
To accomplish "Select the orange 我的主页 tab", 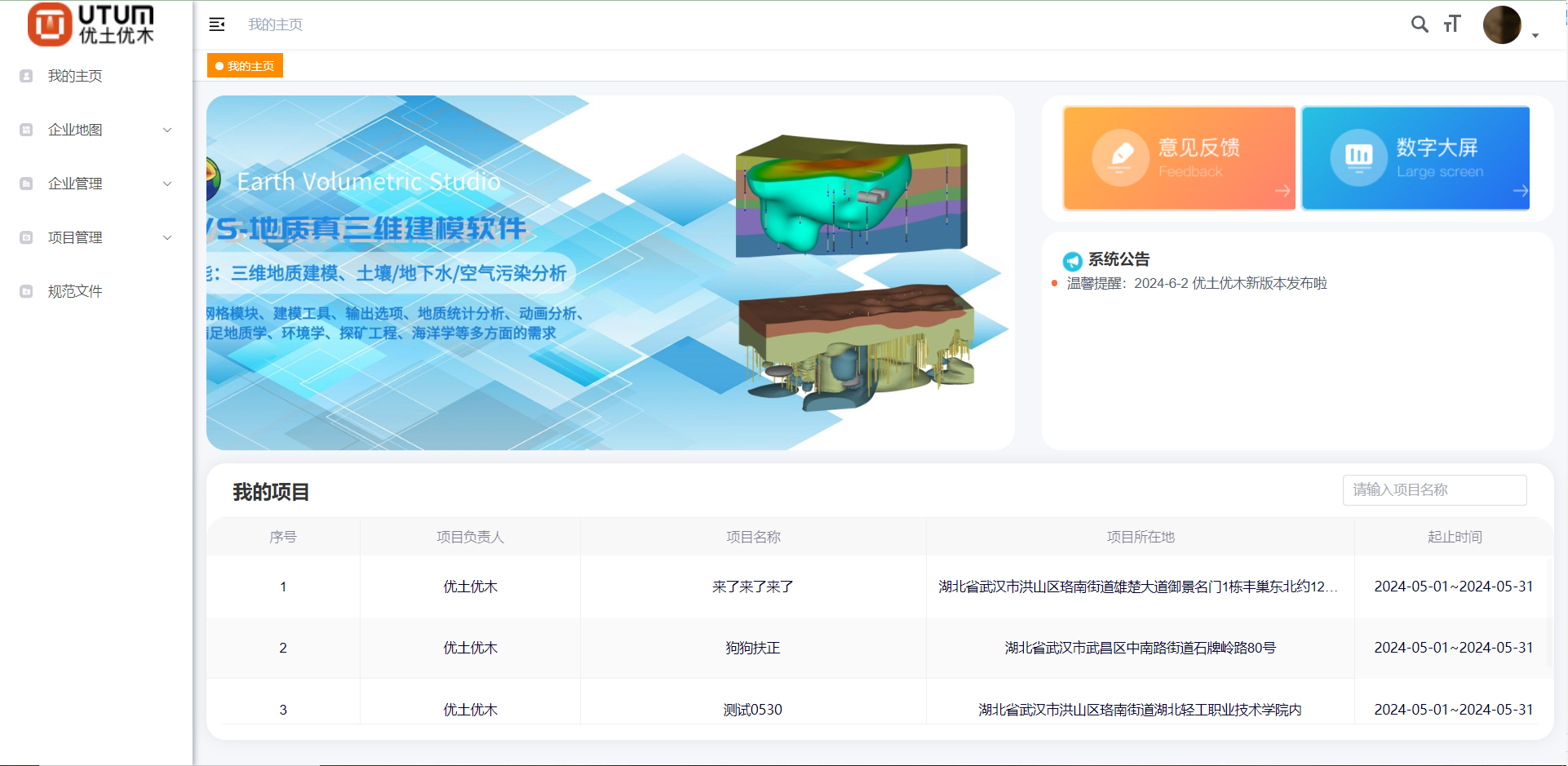I will [x=245, y=66].
